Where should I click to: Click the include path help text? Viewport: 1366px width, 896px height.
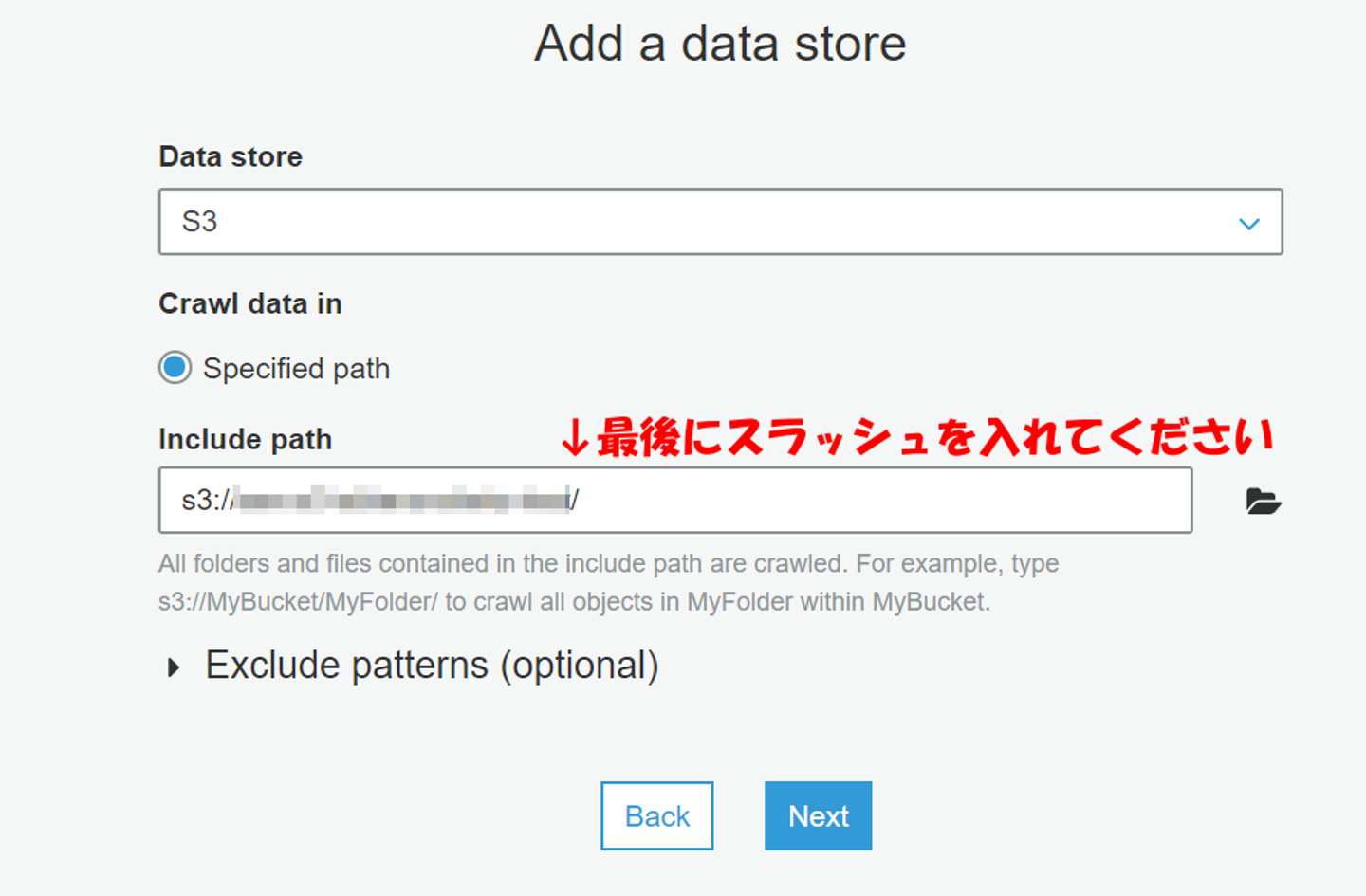[x=607, y=582]
